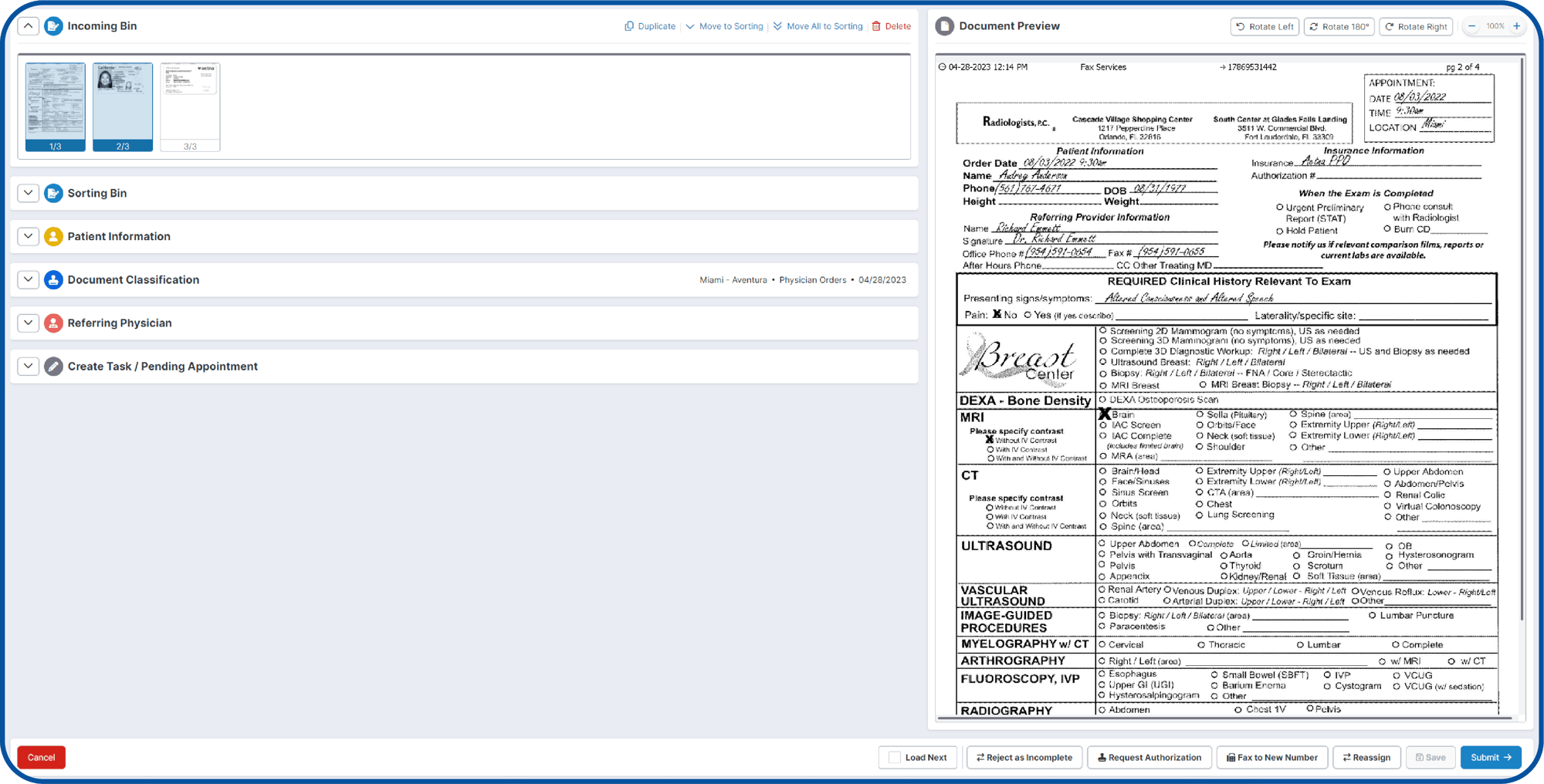
Task: Rotate the document 180 degrees
Action: point(1339,26)
